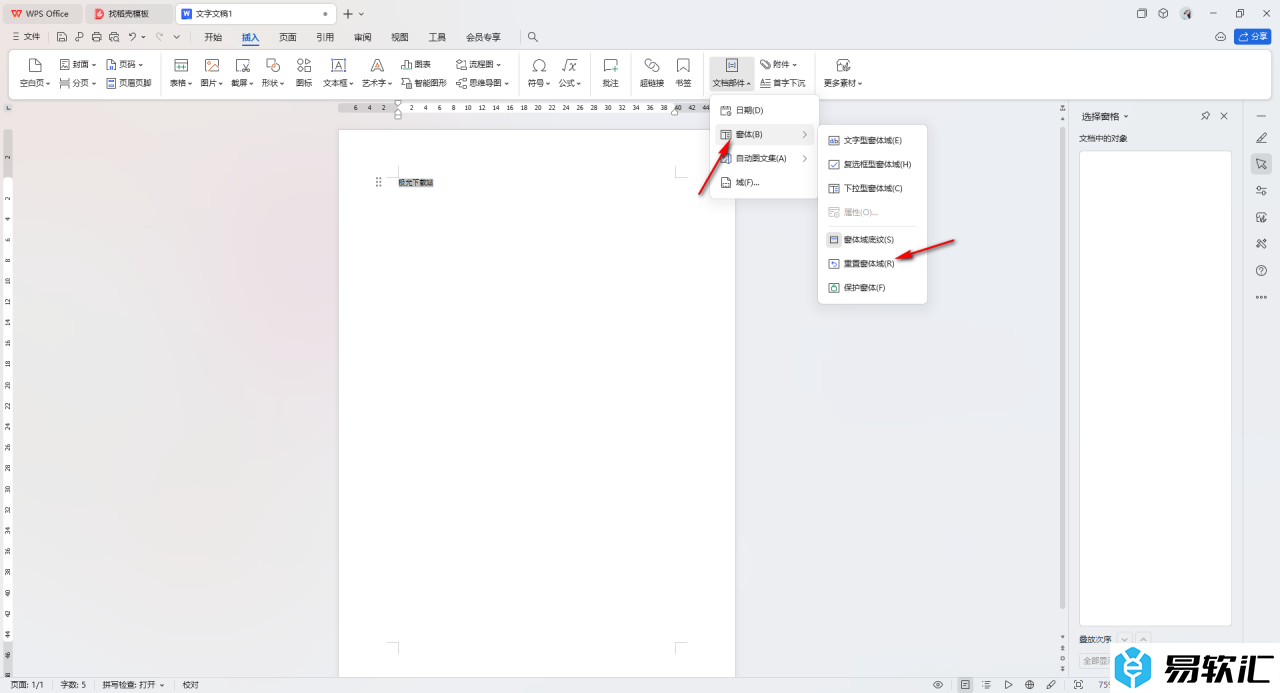This screenshot has height=693, width=1280.
Task: Open the 审阅 ribbon tab
Action: tap(362, 37)
